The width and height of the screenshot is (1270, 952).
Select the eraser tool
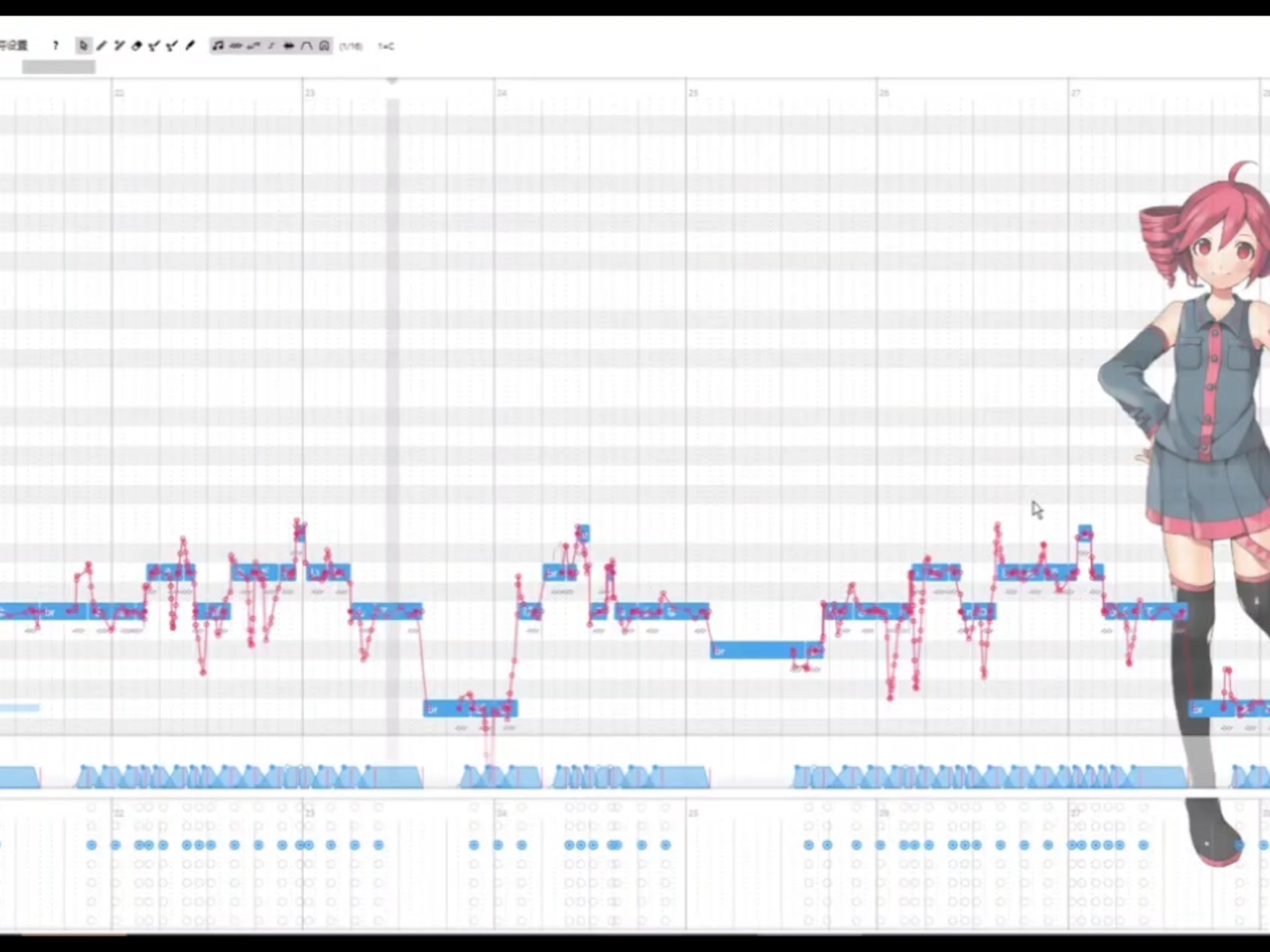(x=137, y=46)
